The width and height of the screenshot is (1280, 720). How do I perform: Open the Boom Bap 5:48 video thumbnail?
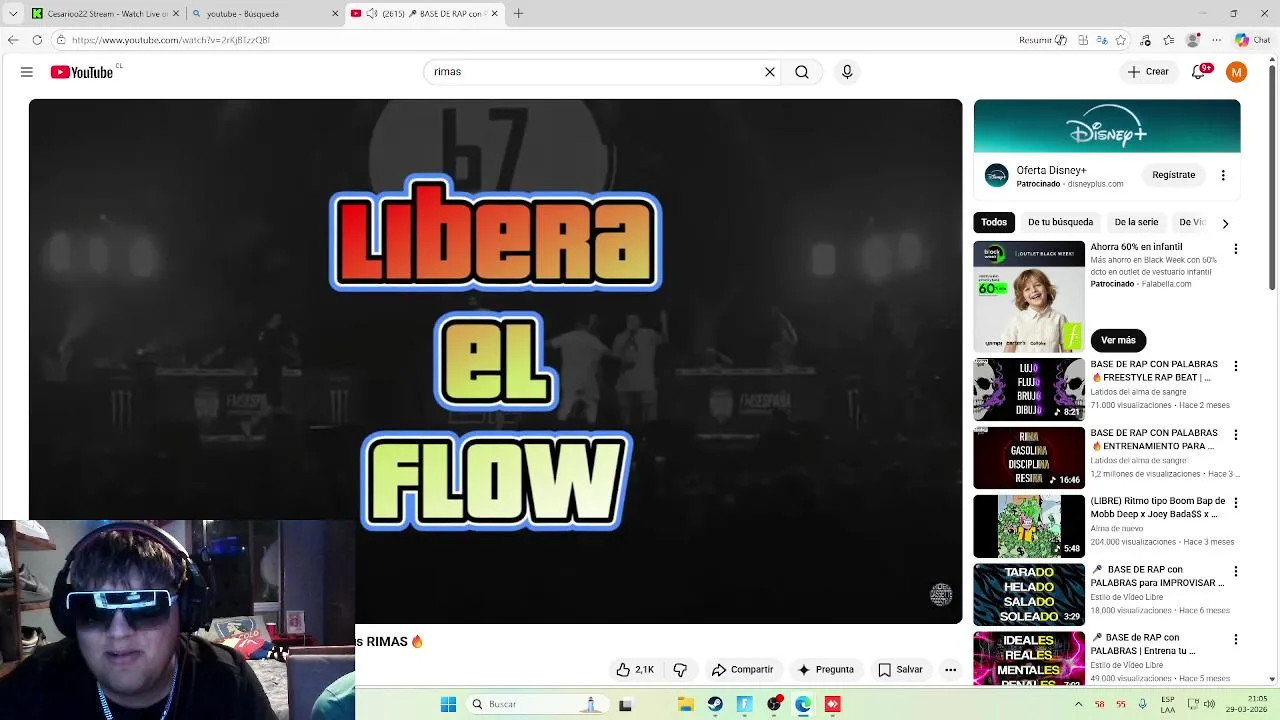pyautogui.click(x=1029, y=526)
